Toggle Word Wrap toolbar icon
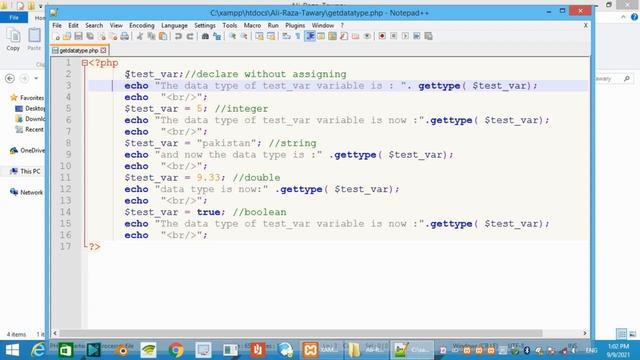The width and height of the screenshot is (640, 360). click(287, 36)
